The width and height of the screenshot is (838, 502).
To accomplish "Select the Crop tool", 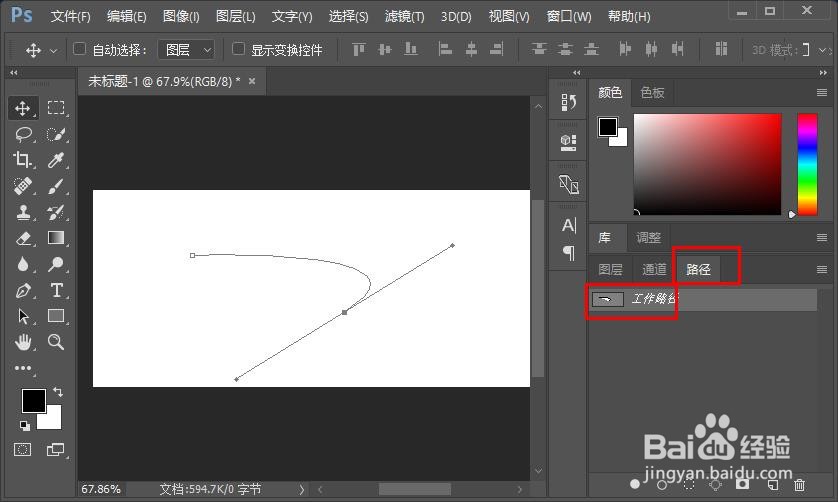I will pos(22,160).
